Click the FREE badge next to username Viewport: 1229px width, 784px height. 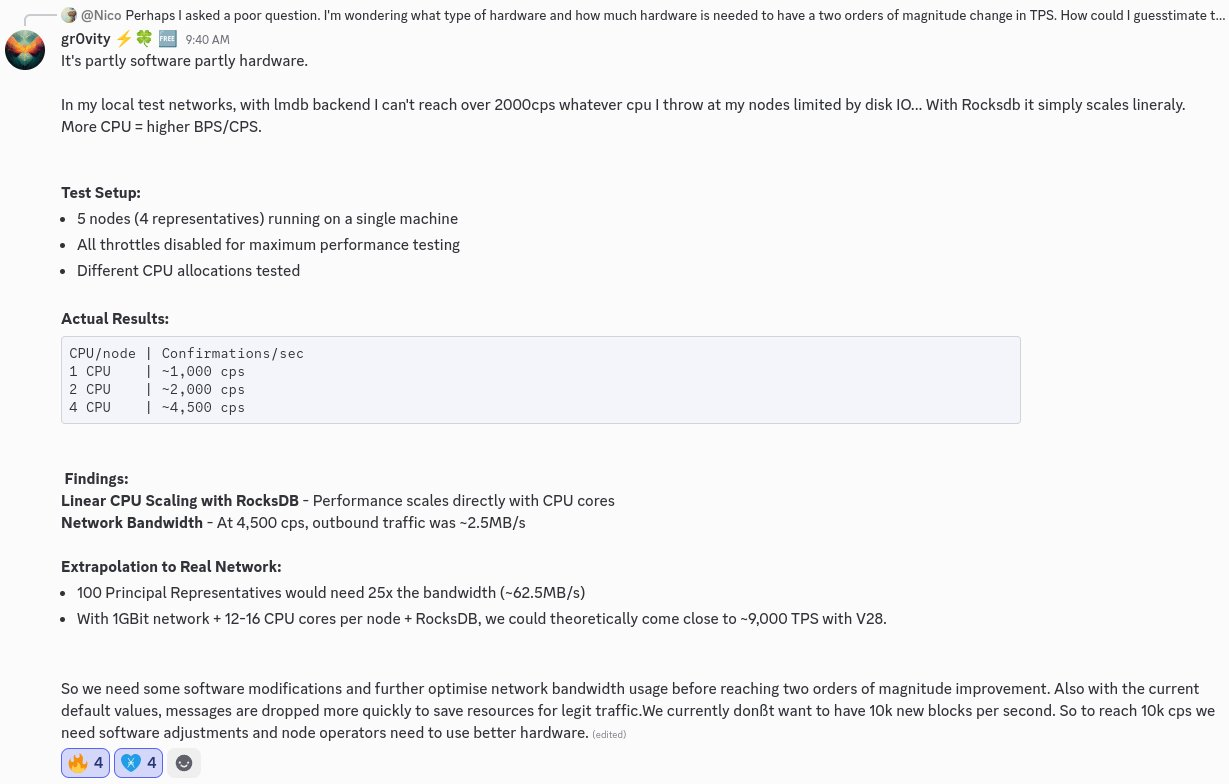point(168,39)
